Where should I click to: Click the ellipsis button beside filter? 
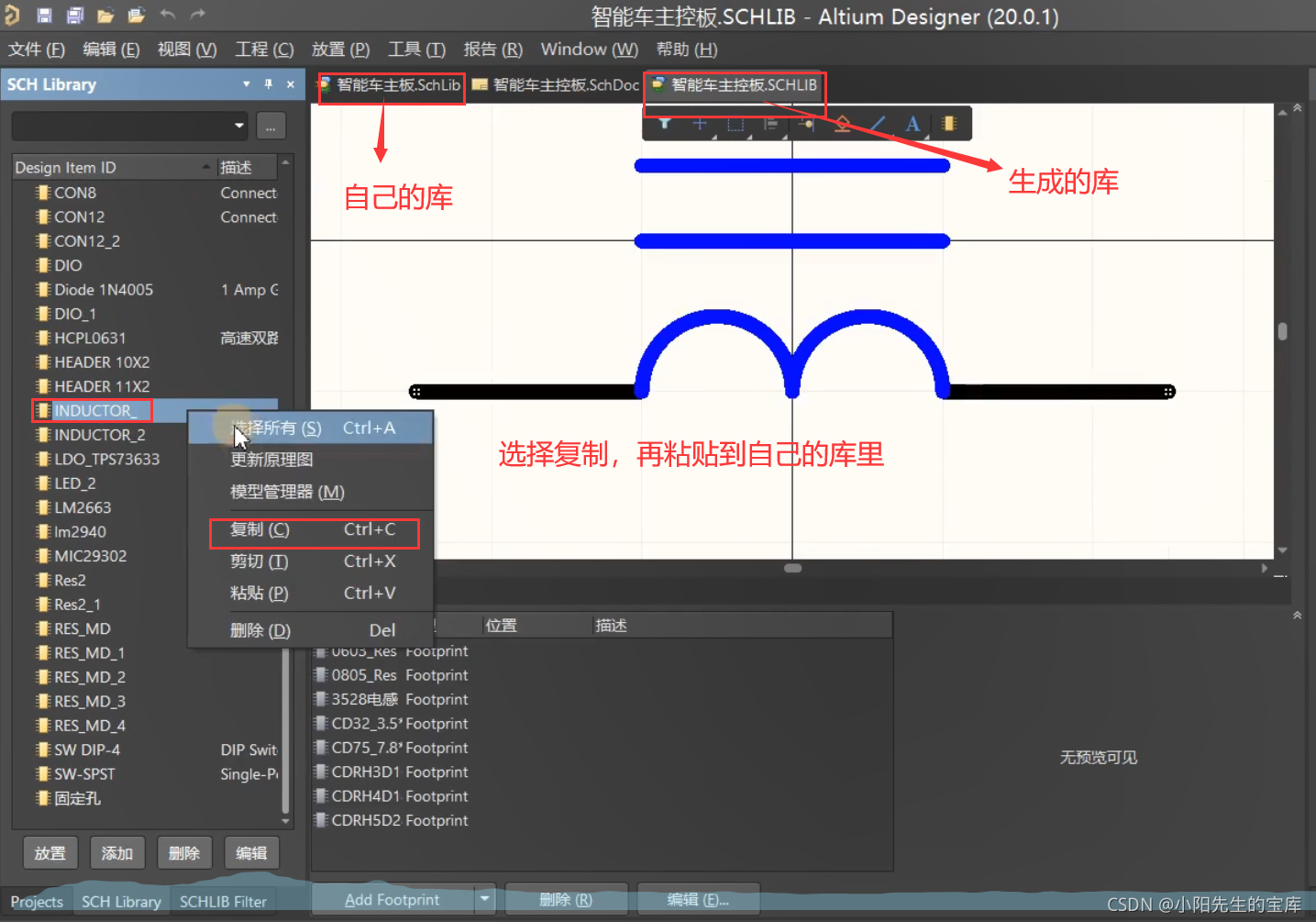[271, 127]
